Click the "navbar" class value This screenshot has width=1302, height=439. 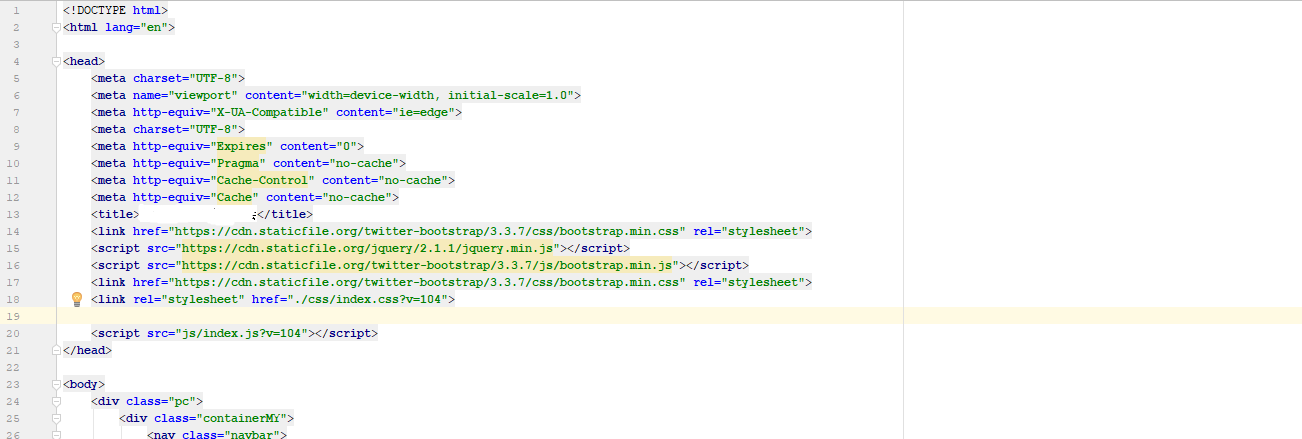click(x=252, y=435)
